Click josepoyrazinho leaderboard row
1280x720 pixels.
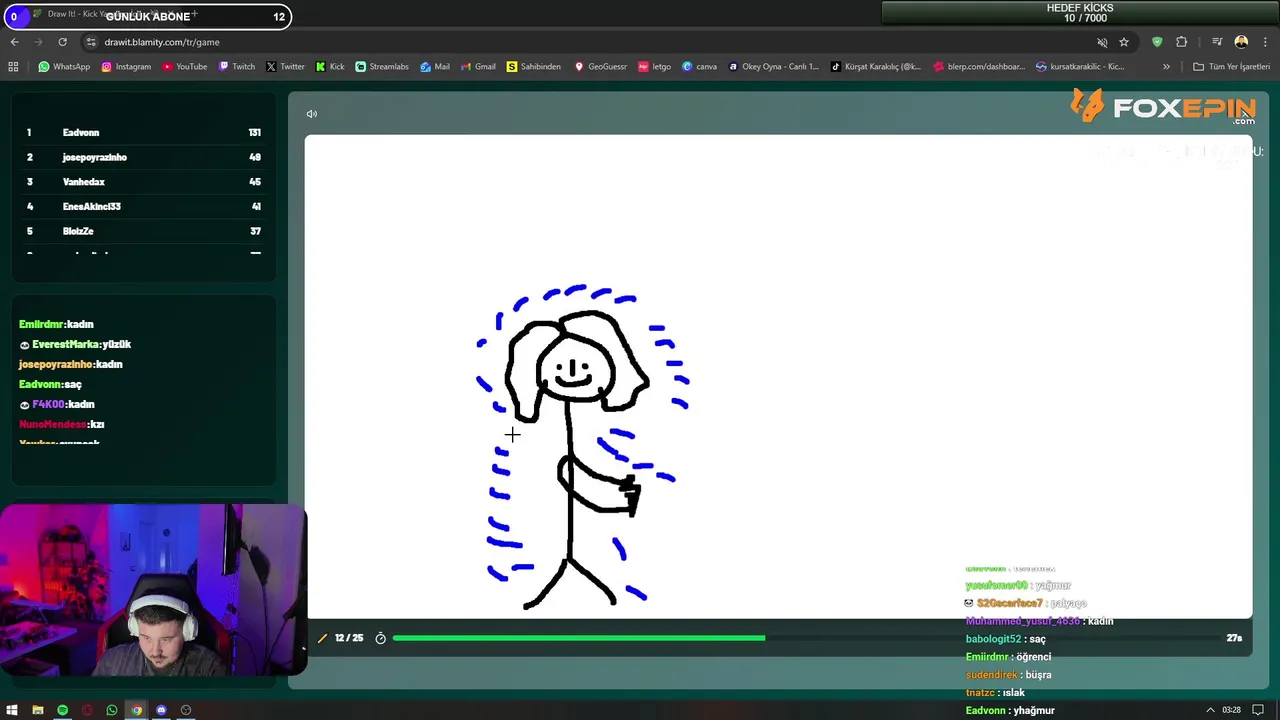143,157
